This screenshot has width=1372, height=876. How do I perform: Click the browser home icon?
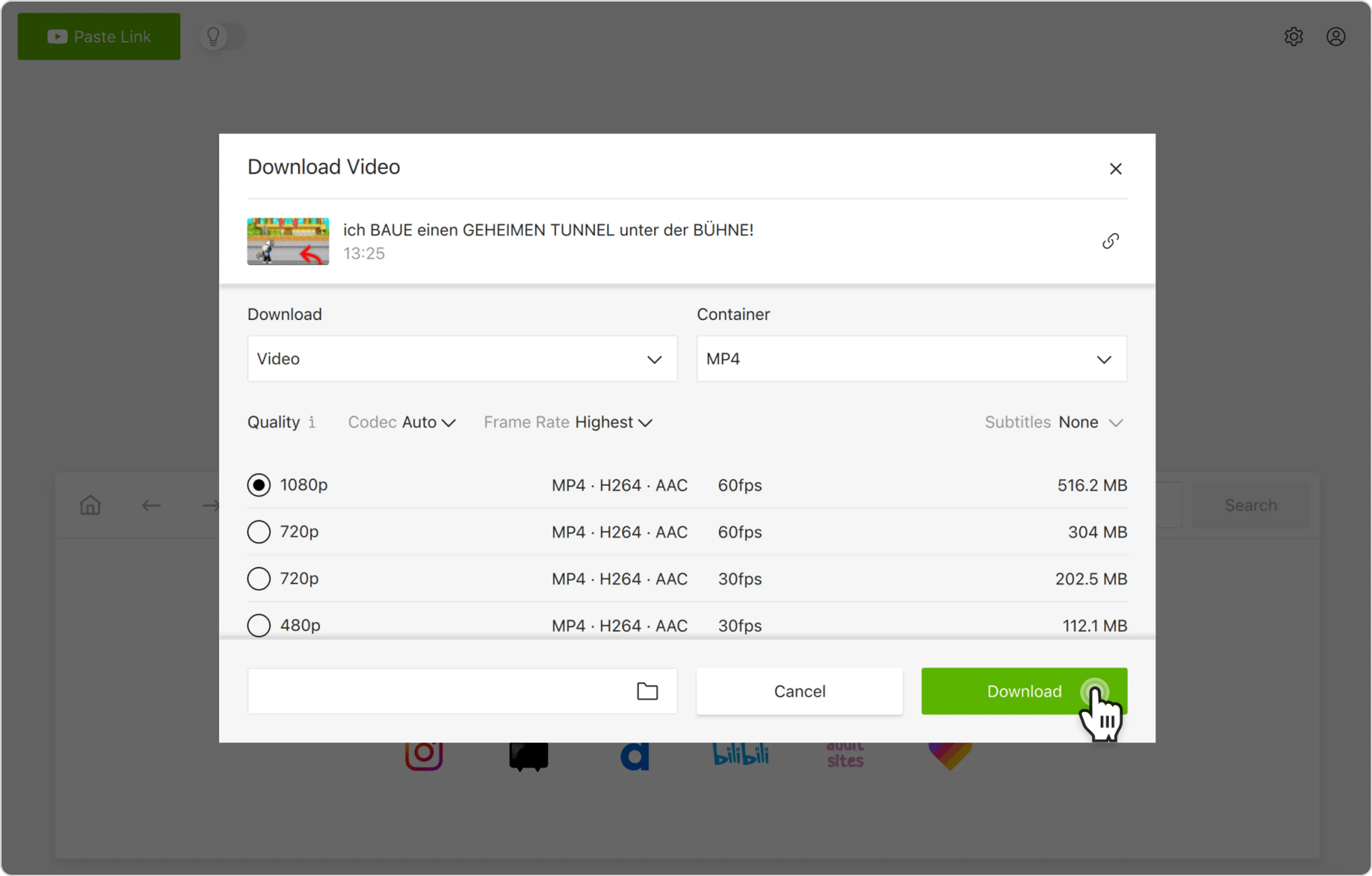(90, 505)
